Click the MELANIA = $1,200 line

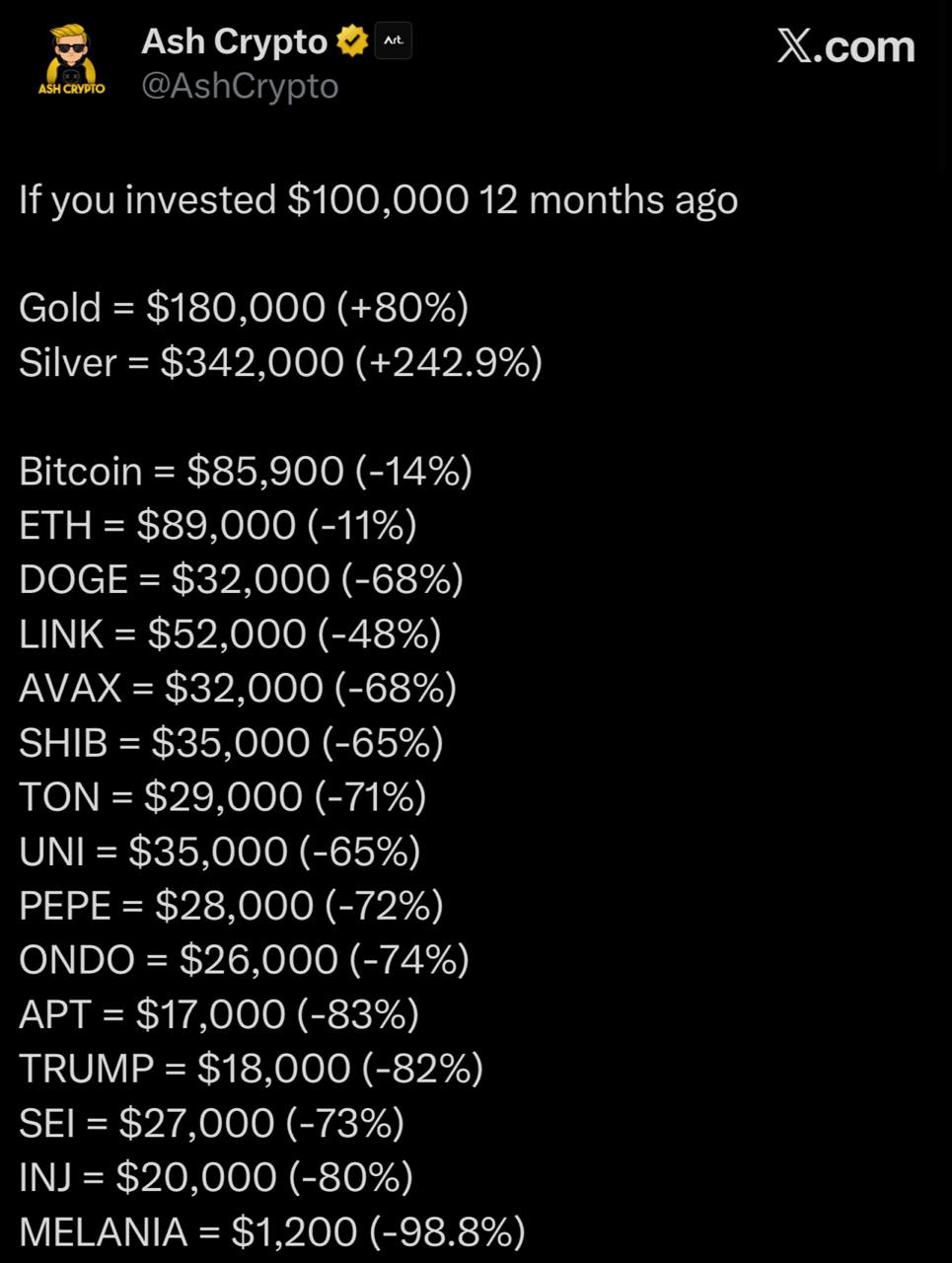271,1231
